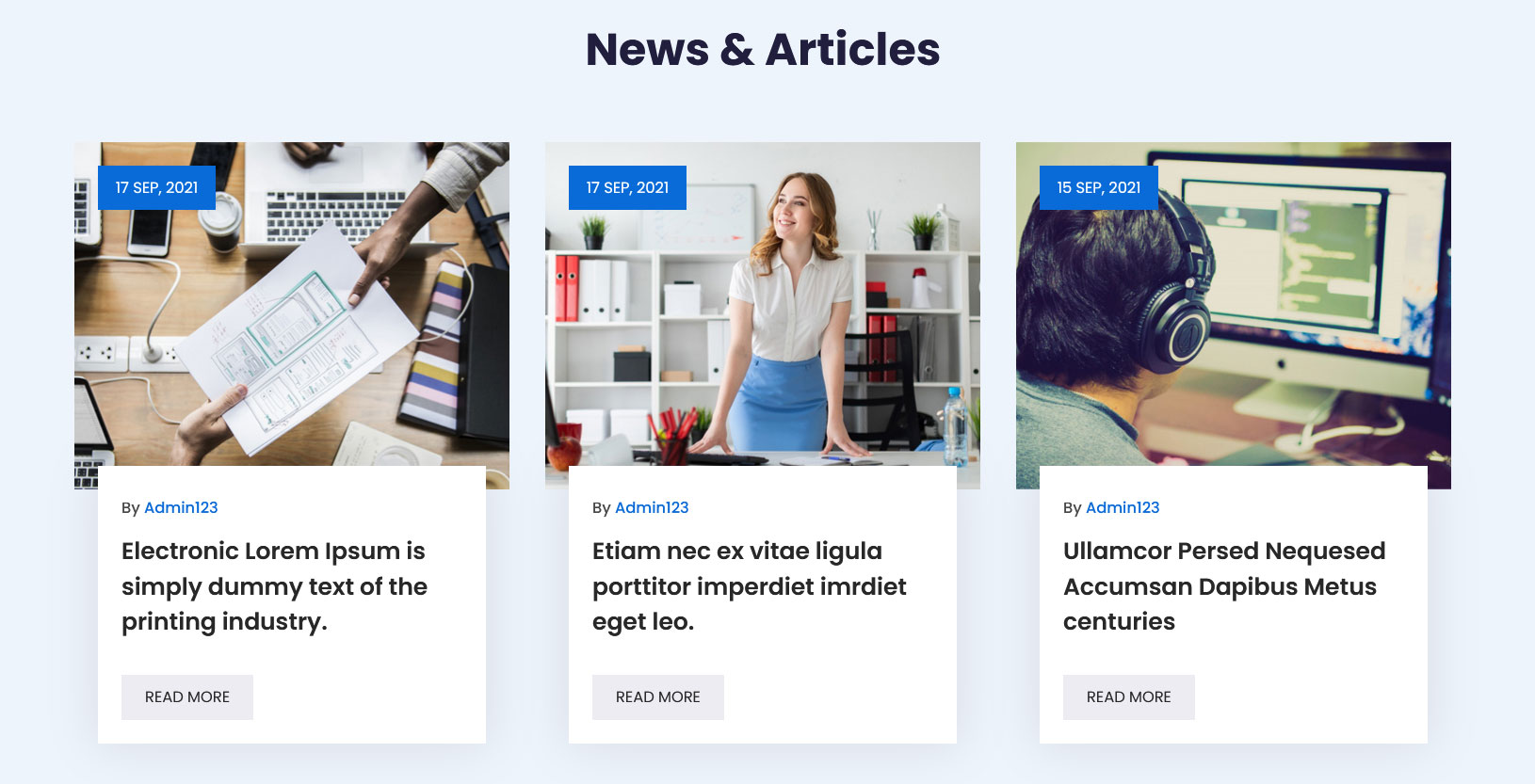The image size is (1535, 784).
Task: Open the smiling woman in office thumbnail
Action: click(x=763, y=315)
